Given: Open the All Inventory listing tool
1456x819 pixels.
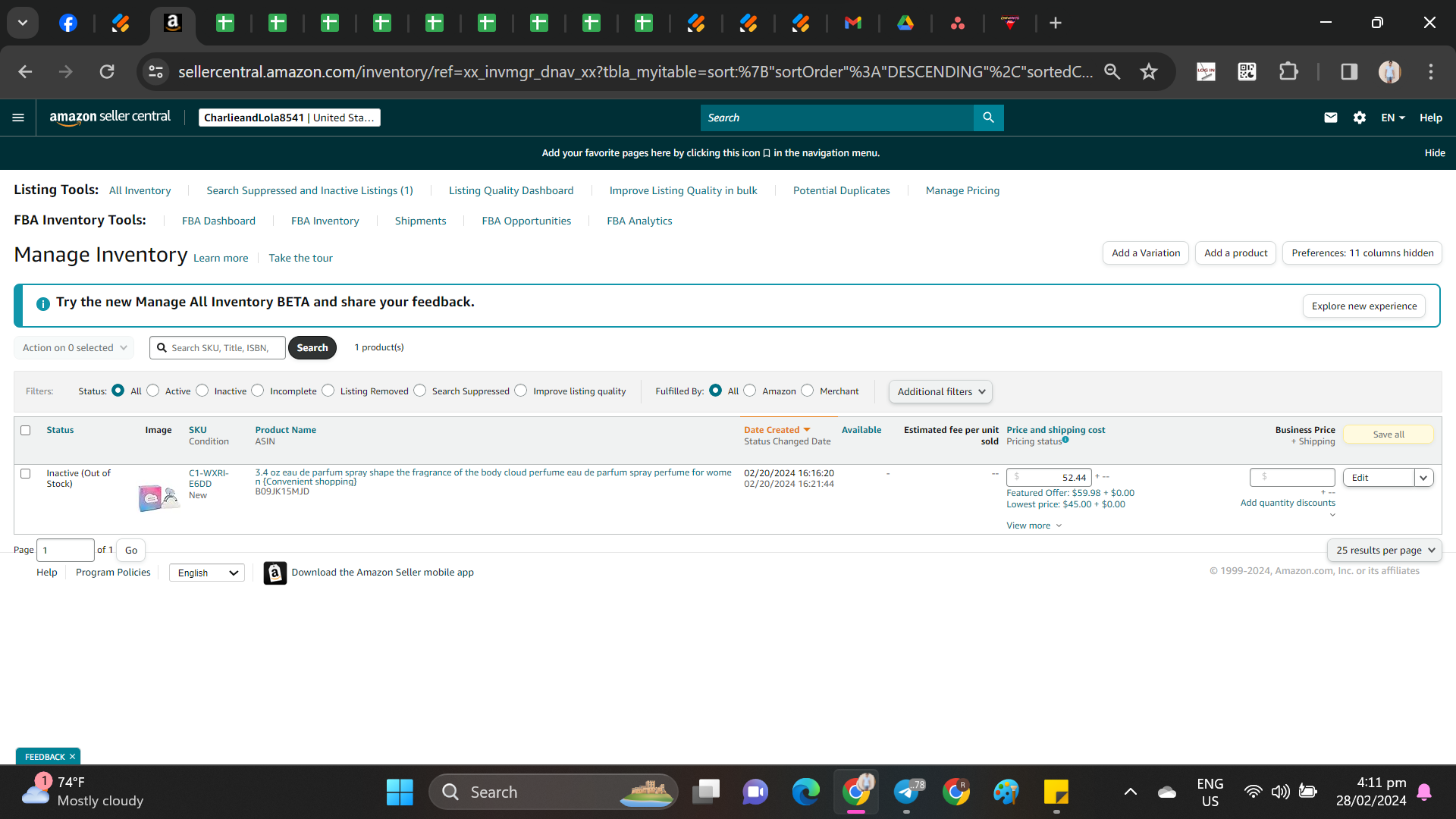Looking at the screenshot, I should tap(140, 190).
